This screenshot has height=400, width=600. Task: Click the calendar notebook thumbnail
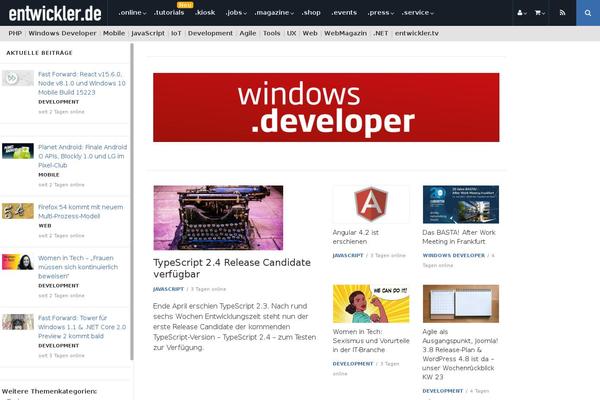[x=461, y=304]
